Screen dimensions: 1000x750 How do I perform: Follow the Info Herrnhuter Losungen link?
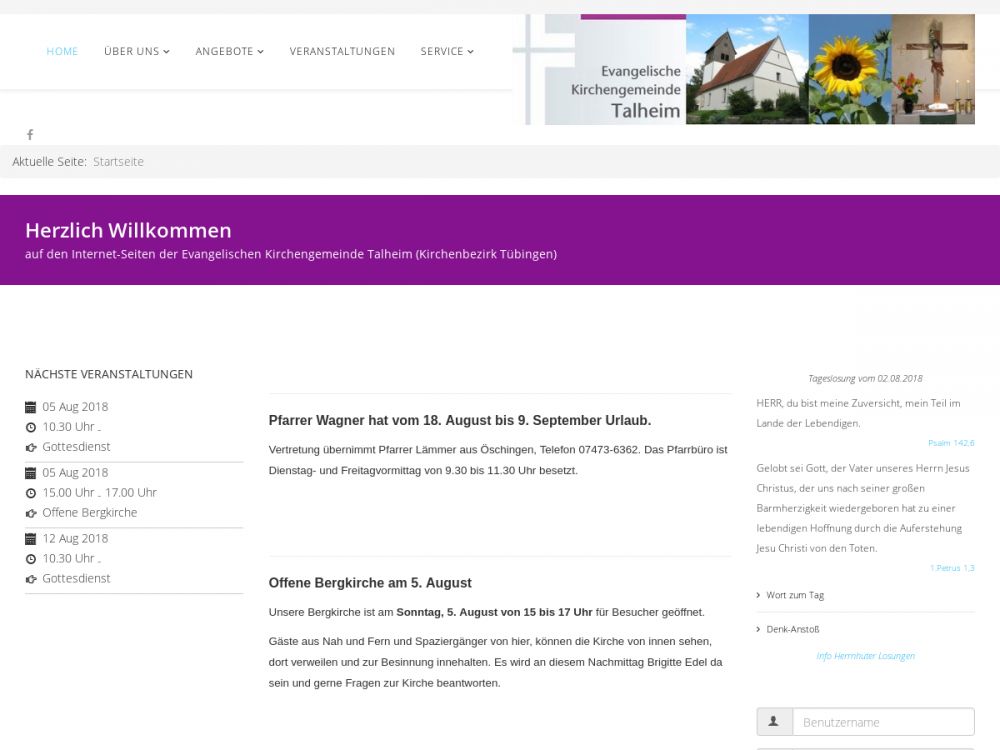click(865, 656)
